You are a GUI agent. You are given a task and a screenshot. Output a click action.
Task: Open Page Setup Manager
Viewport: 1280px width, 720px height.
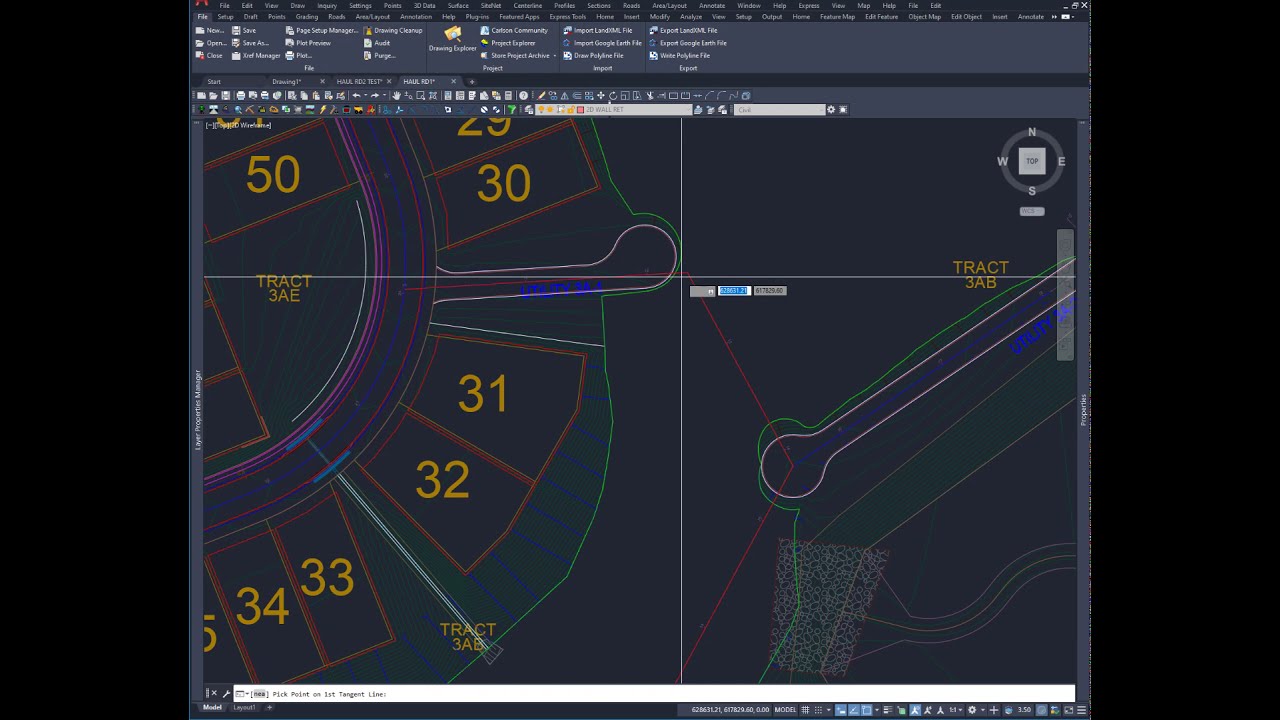(321, 31)
